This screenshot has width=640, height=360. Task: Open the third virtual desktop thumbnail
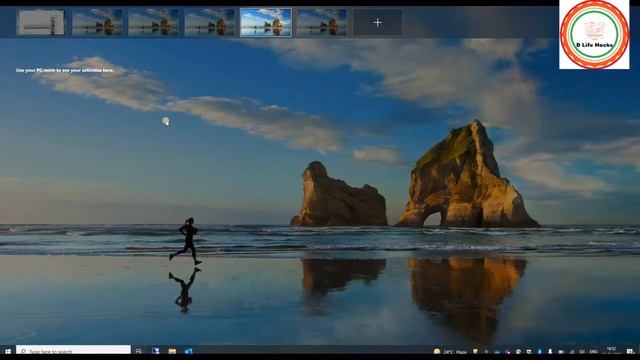click(153, 22)
